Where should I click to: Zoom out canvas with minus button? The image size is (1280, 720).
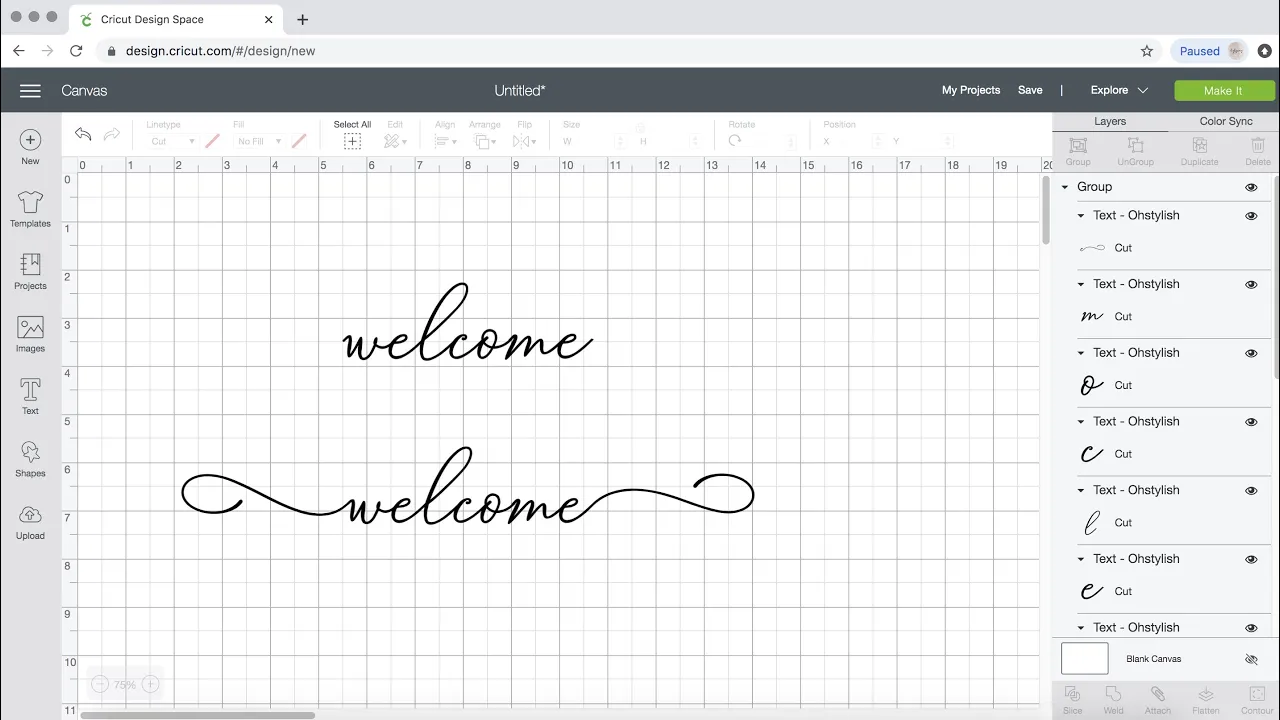tap(99, 684)
